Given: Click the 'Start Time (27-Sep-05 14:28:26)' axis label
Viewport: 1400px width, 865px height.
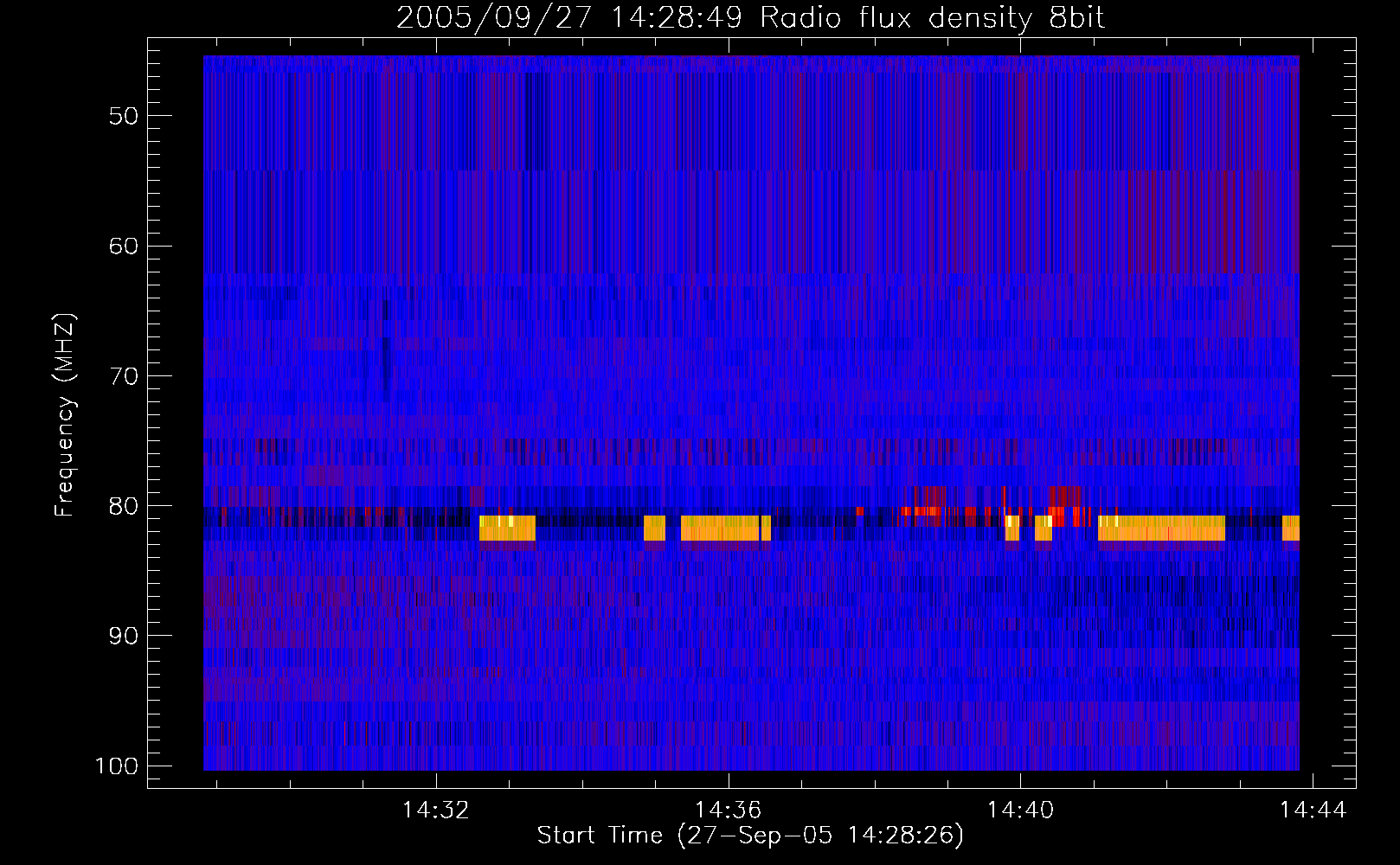Looking at the screenshot, I should coord(750,836).
